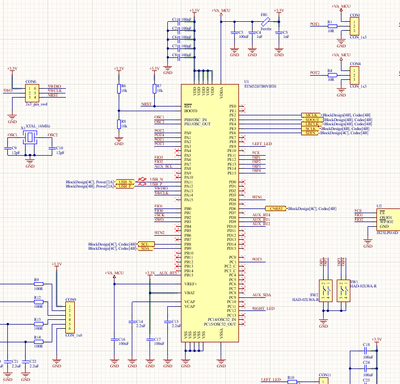Screen dimensions: 400x384
Task: Select the X1 crystal XTAL symbol
Action: click(x=30, y=137)
